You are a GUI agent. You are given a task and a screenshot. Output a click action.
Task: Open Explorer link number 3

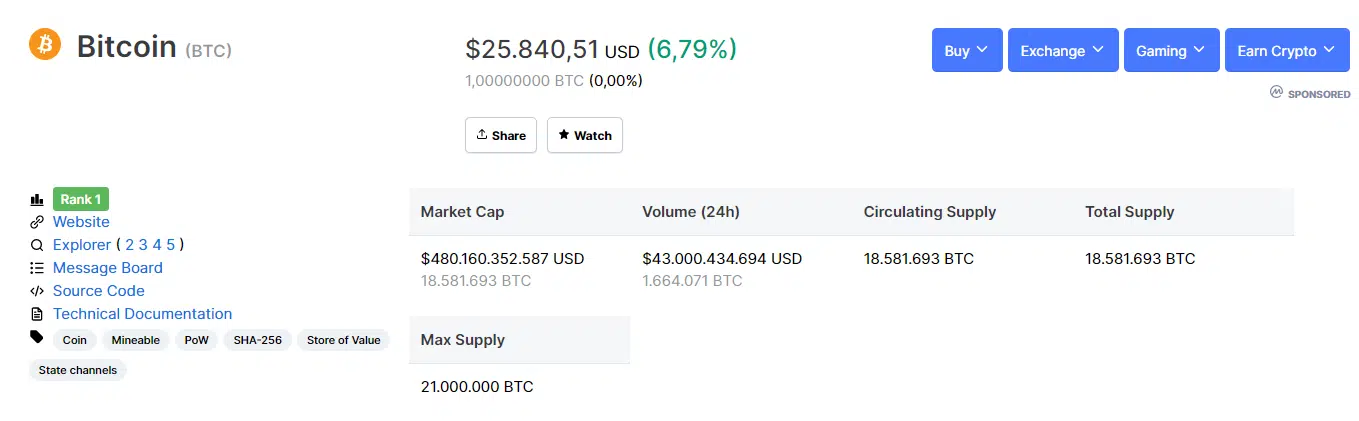(x=143, y=245)
